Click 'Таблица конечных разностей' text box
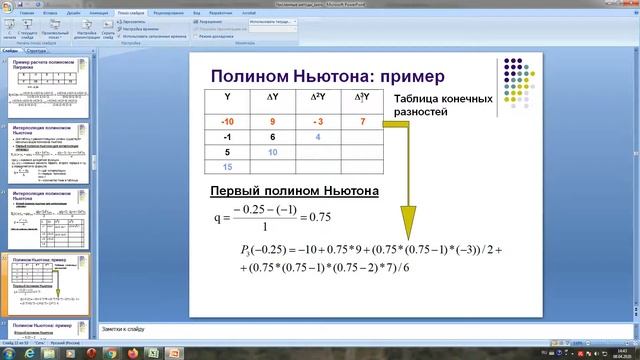 pos(443,105)
